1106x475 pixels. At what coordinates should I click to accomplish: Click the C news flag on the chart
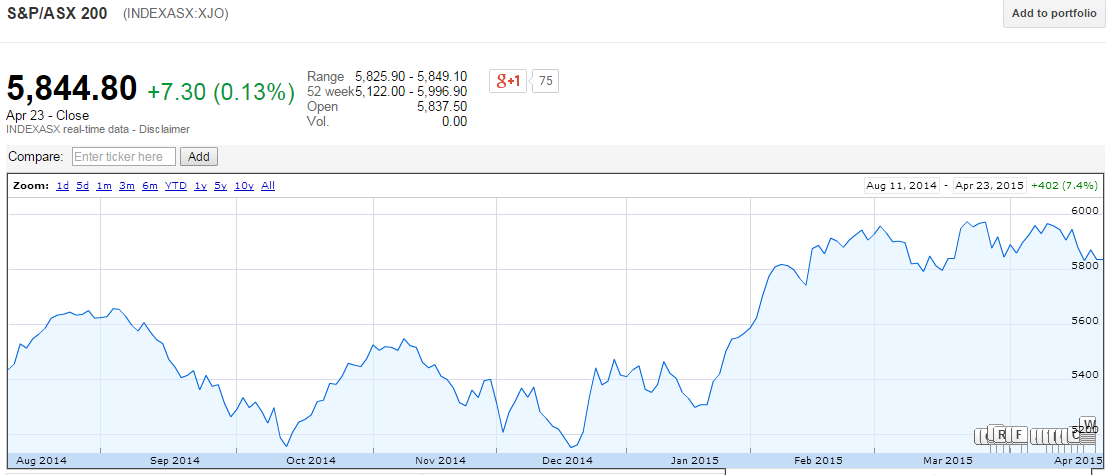(x=1074, y=435)
